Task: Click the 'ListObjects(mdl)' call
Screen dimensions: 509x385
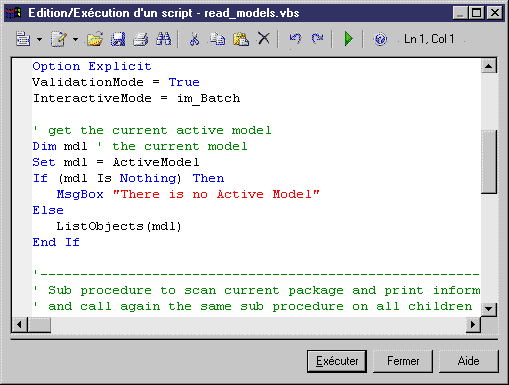Action: (119, 226)
